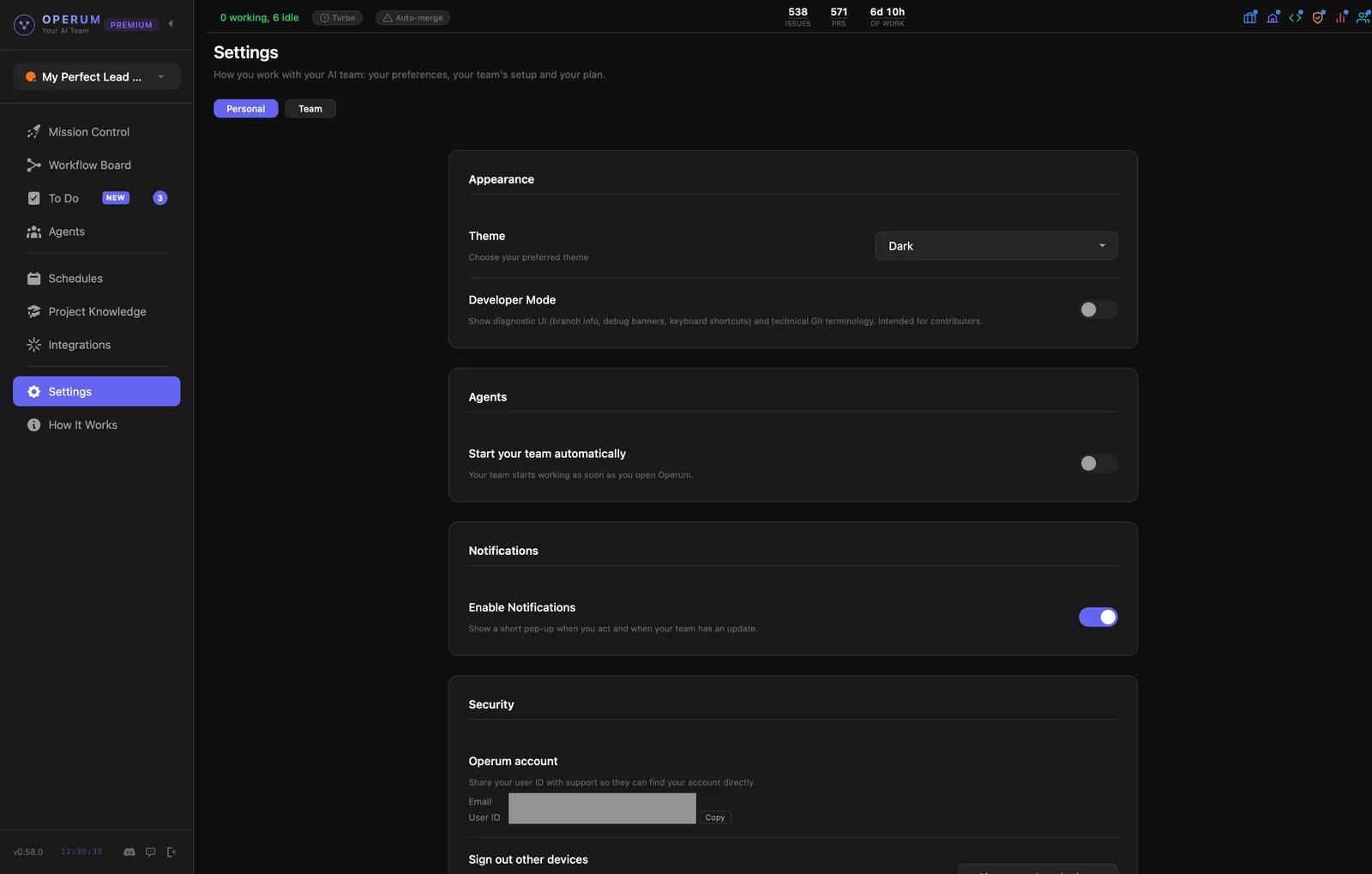Toggle the Auto-merge pill
Viewport: 1372px width, 874px height.
(x=412, y=18)
